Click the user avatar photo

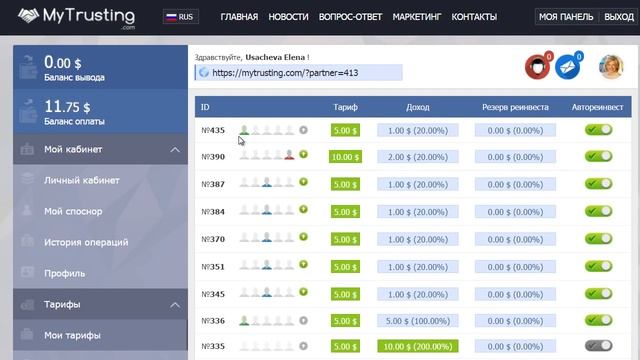click(x=611, y=67)
